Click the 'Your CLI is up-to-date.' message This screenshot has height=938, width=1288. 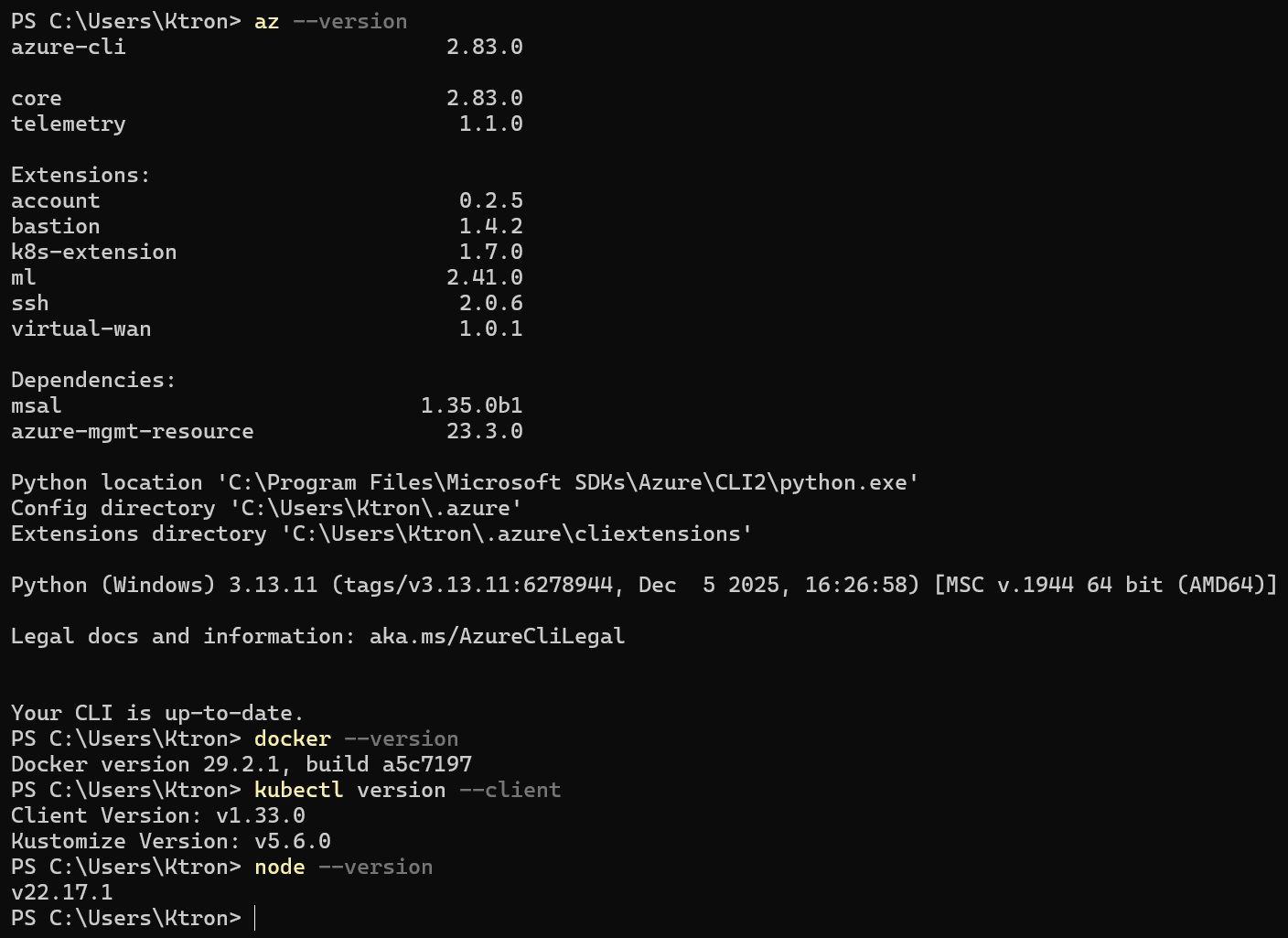[x=157, y=713]
